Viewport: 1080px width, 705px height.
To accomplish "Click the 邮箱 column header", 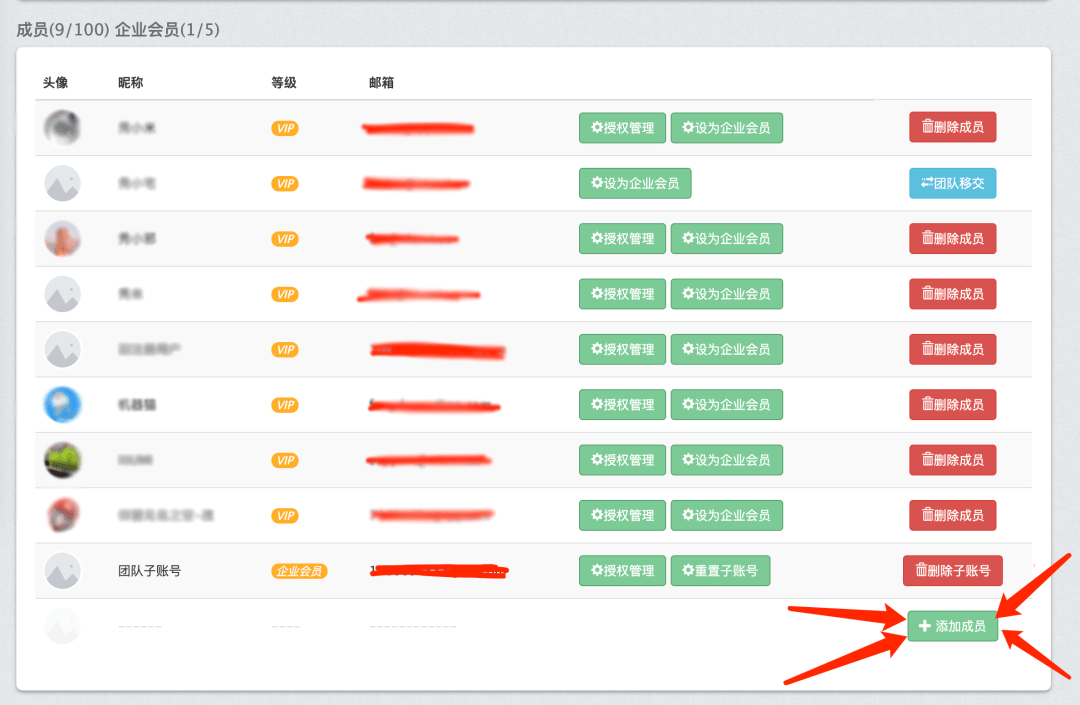I will pos(381,82).
